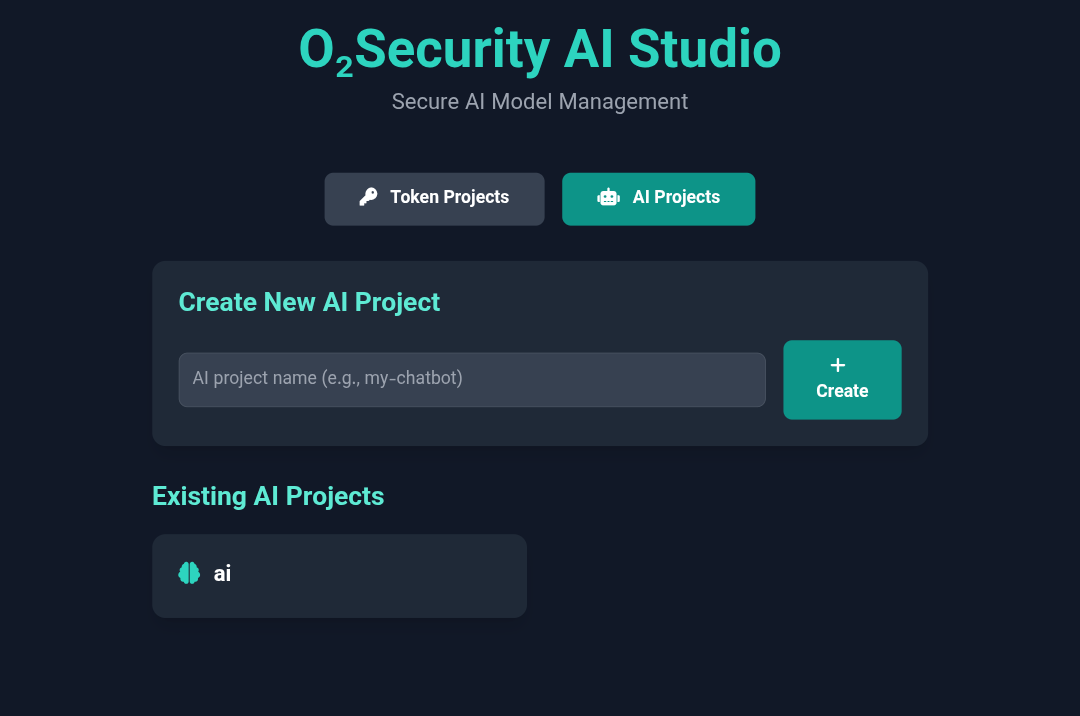Viewport: 1080px width, 716px height.
Task: Click the brain icon beside ai
Action: [189, 573]
